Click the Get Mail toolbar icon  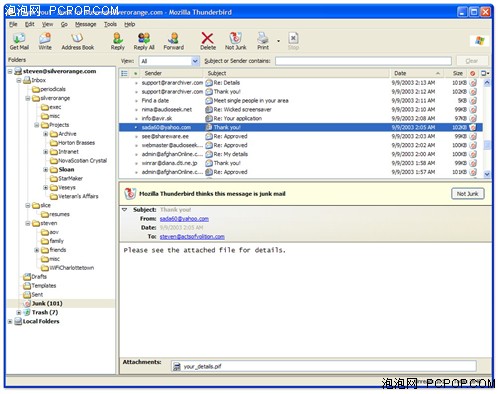[19, 41]
